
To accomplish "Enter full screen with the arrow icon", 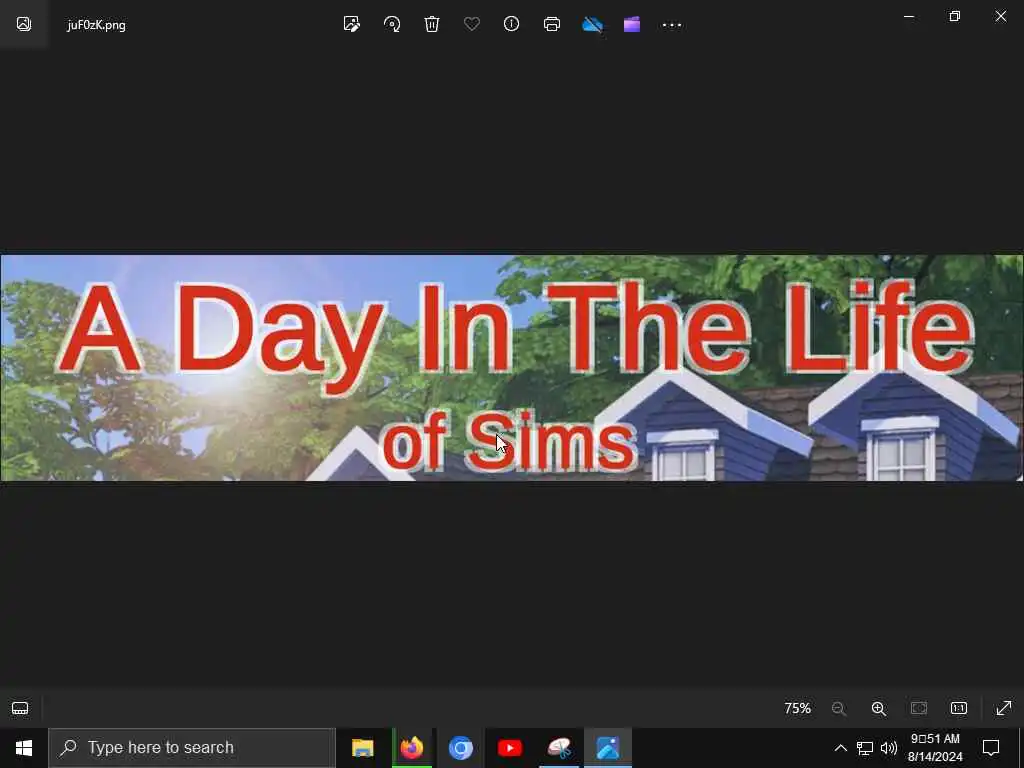I will [x=1004, y=708].
